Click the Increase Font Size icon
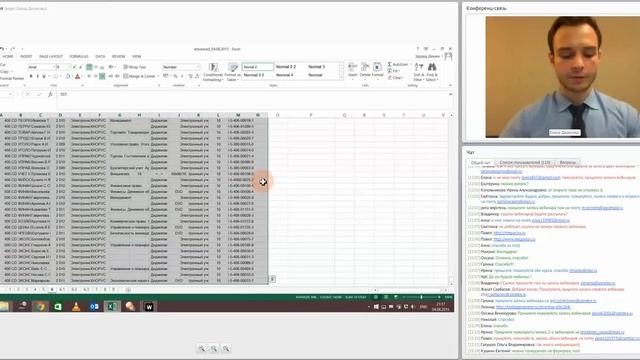Screen dimensions: 640x360 point(74,67)
